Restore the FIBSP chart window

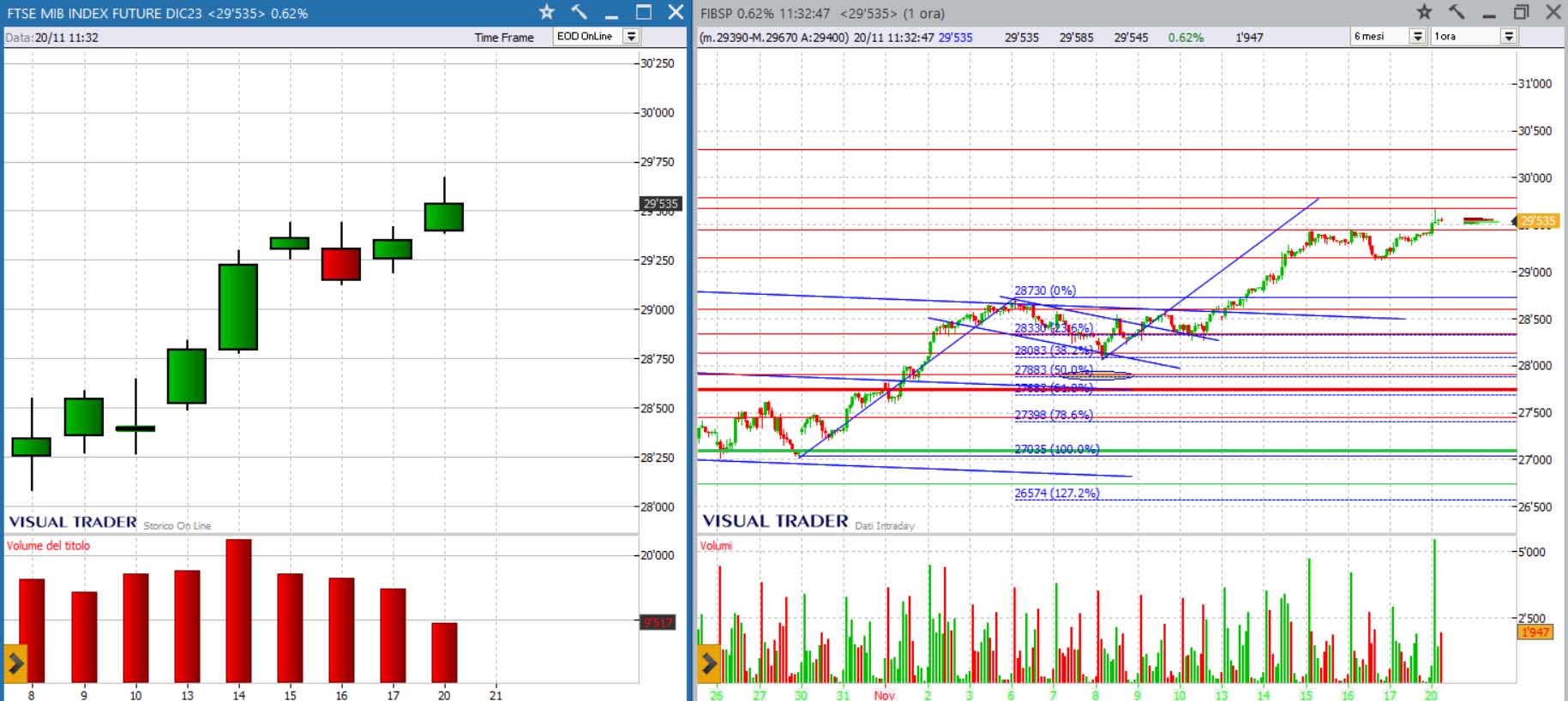click(x=1521, y=12)
